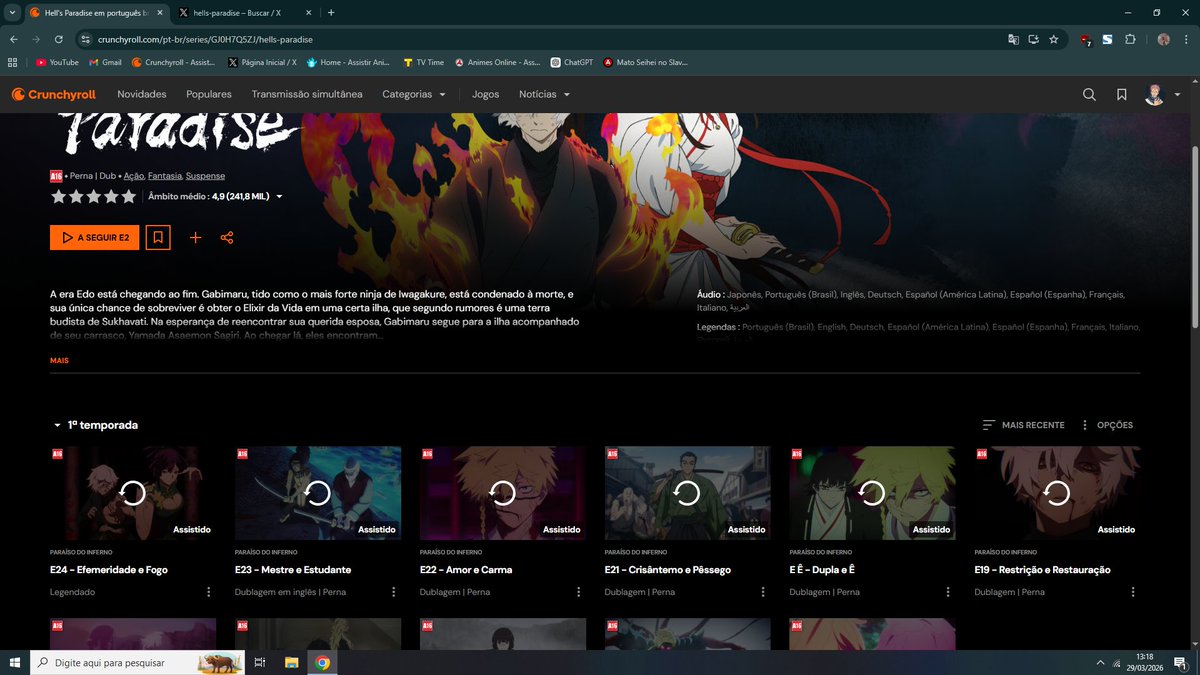Open the ChatGPT bookmark
The width and height of the screenshot is (1200, 675).
pos(571,62)
